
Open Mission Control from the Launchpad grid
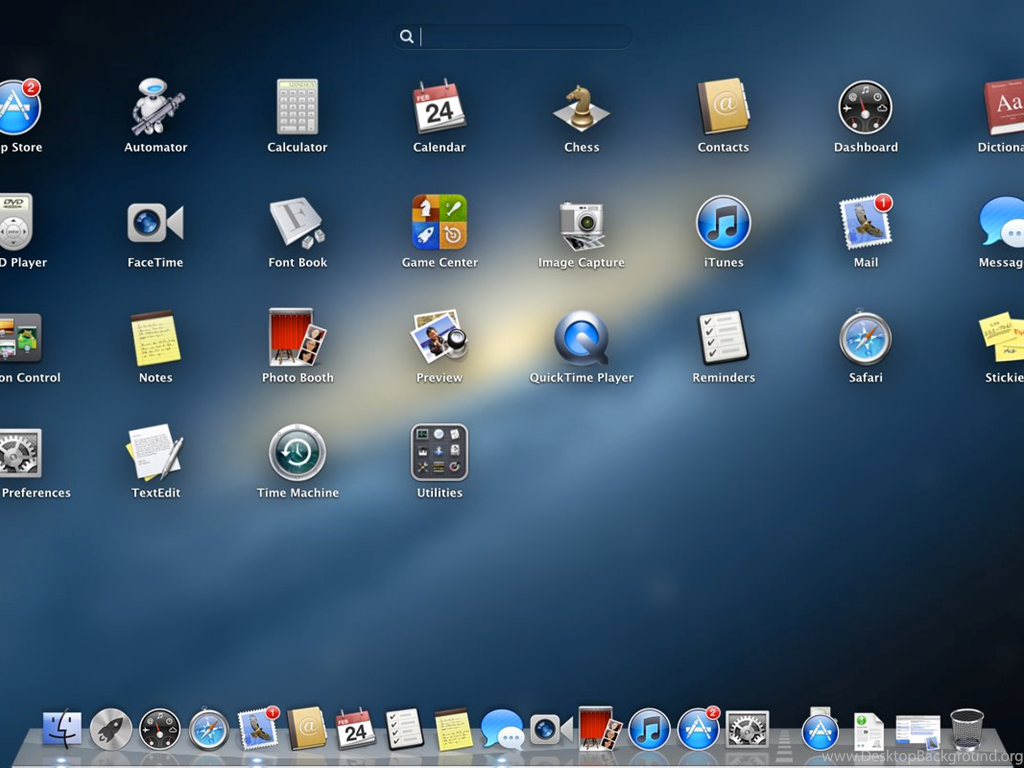click(x=20, y=338)
